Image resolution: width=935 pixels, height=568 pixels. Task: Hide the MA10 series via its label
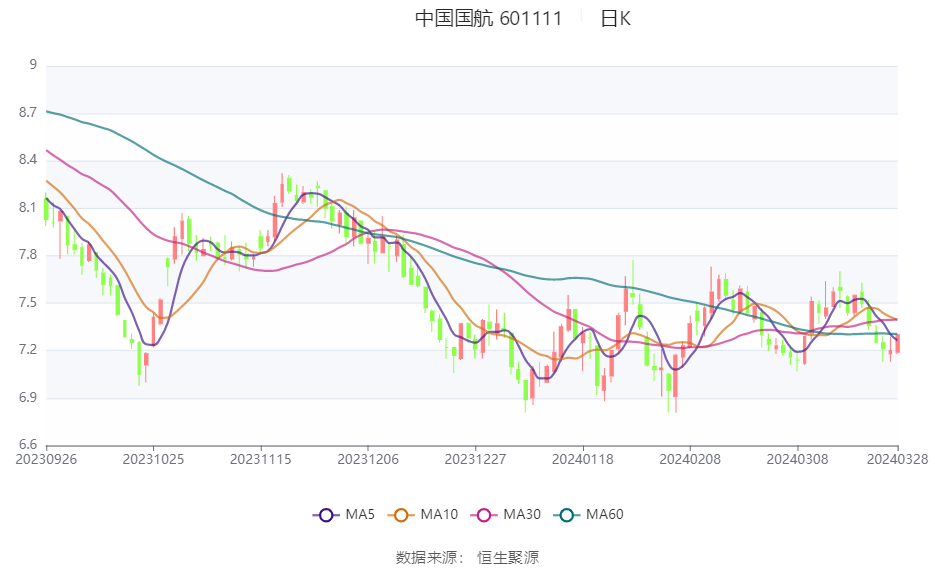[439, 514]
